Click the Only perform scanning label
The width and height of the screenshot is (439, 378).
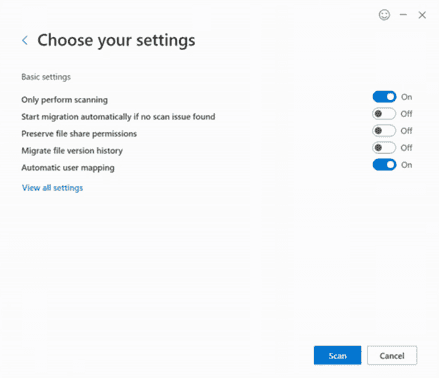(x=64, y=100)
